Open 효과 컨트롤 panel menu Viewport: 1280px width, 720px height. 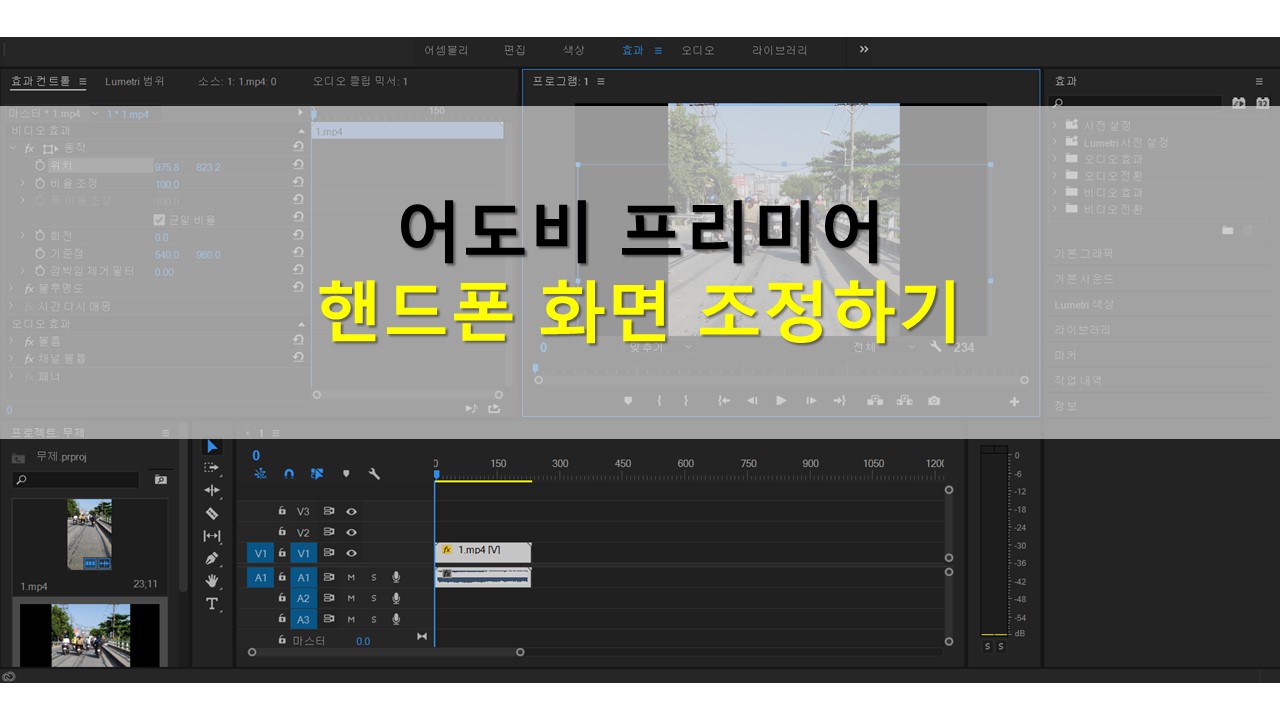[83, 81]
